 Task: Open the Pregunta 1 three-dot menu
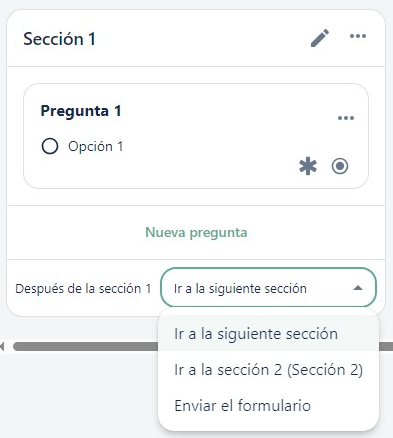[x=346, y=118]
